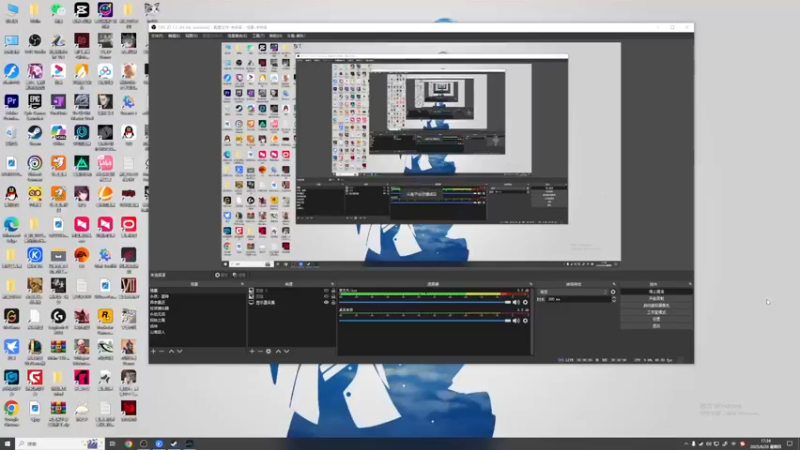Pop out the Scene Transitions dock panel

point(614,284)
